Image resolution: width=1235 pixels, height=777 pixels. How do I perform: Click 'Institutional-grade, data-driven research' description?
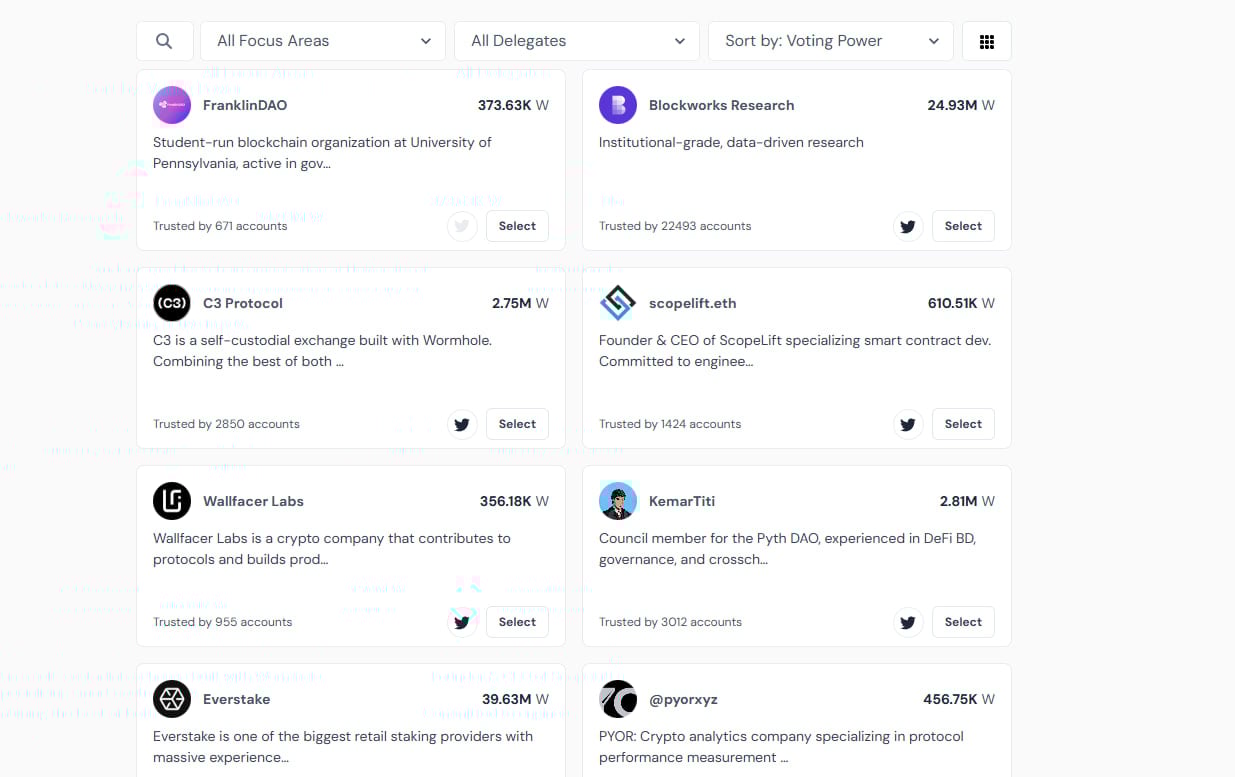coord(731,142)
